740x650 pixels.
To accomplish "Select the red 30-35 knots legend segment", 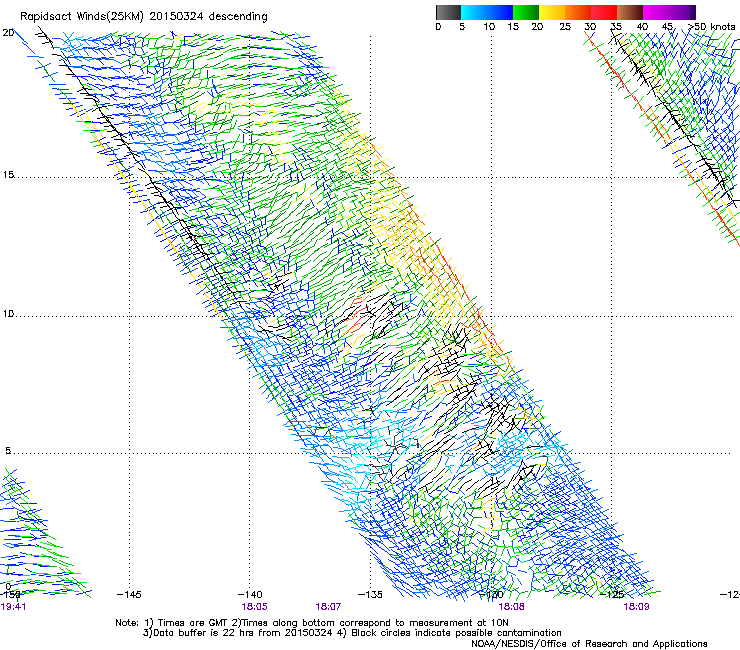I will point(604,12).
